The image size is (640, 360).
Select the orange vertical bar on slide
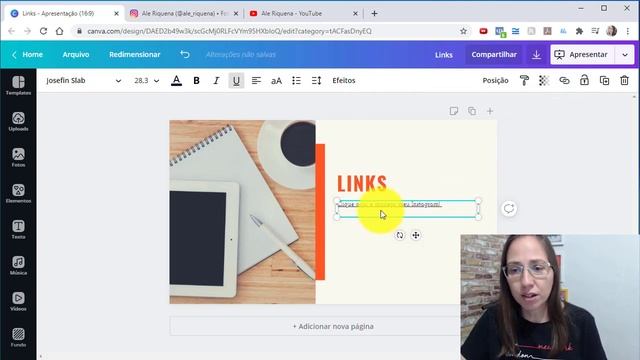click(x=320, y=212)
